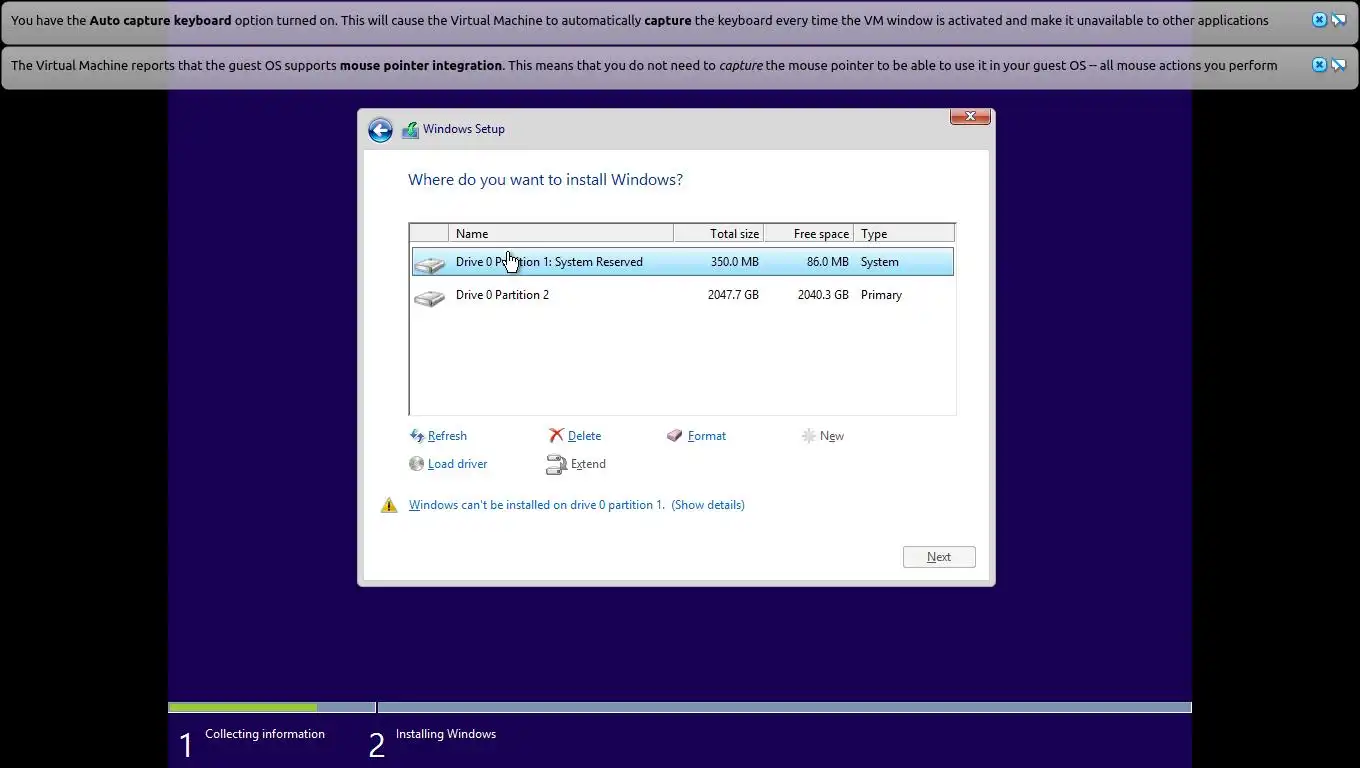Viewport: 1360px width, 768px height.
Task: Click the Extend partition icon
Action: point(556,465)
